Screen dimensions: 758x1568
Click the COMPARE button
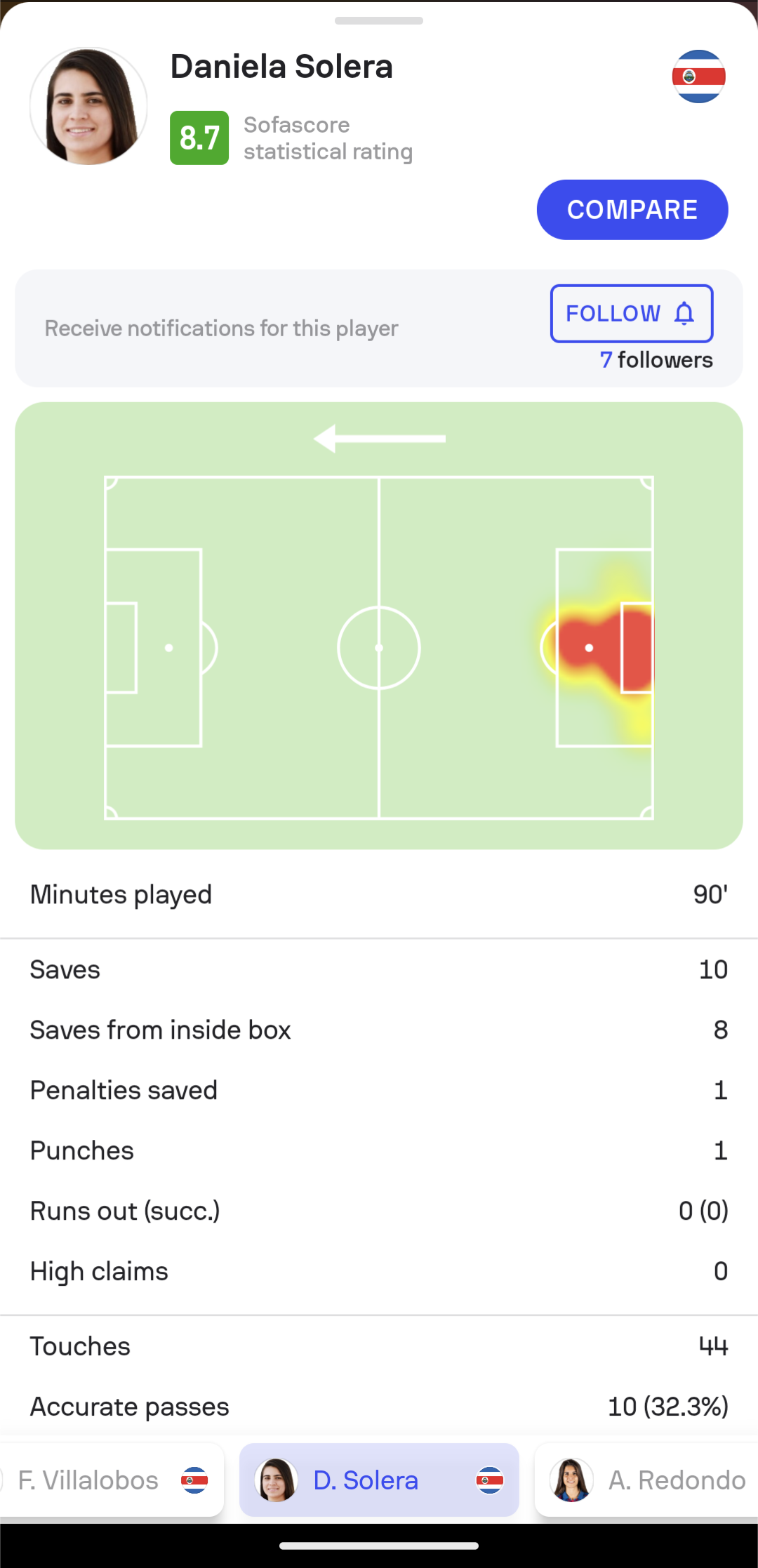632,210
